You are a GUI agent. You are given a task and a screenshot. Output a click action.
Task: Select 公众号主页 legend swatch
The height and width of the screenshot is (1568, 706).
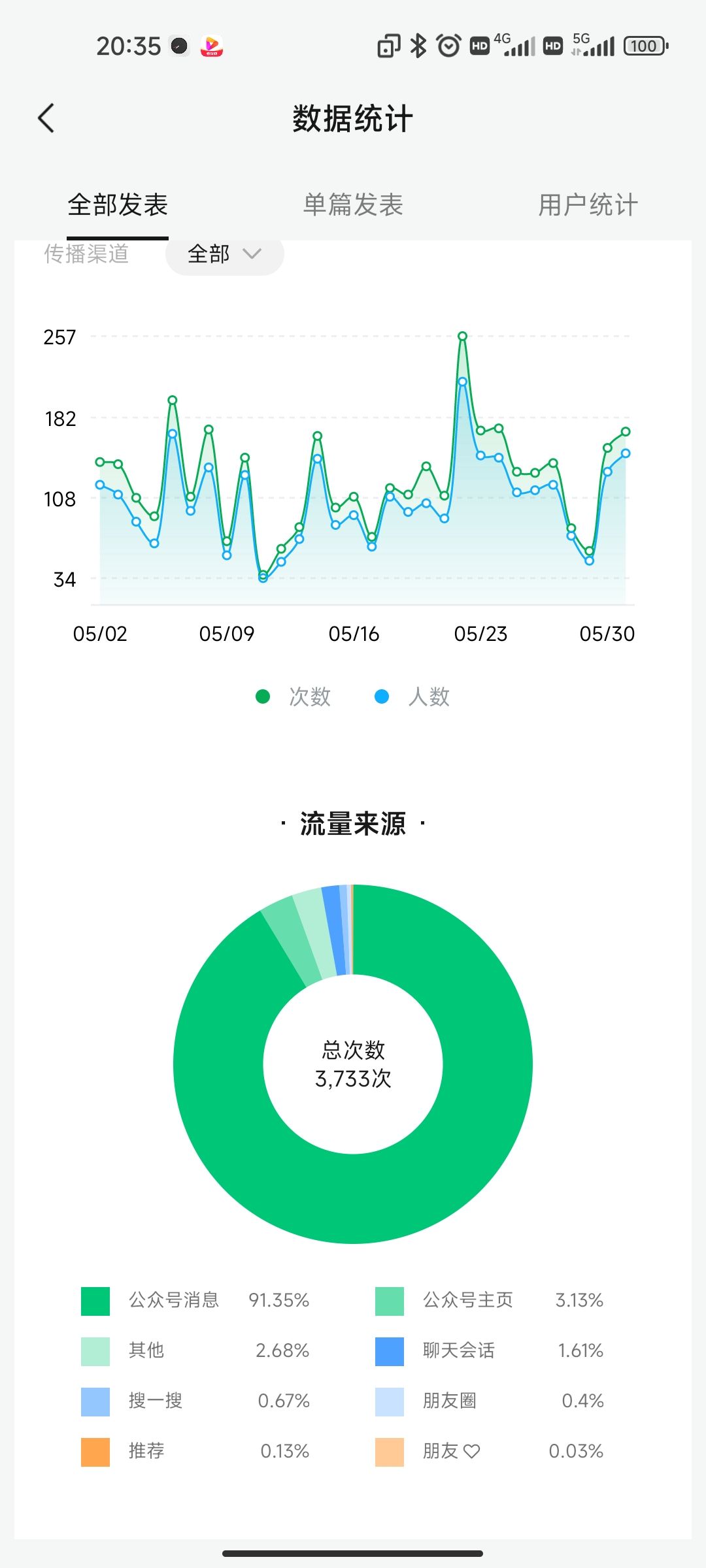click(390, 1301)
